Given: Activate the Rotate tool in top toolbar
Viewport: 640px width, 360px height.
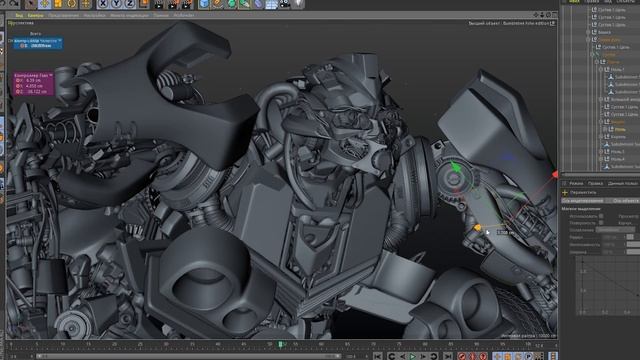Looking at the screenshot, I should (x=72, y=4).
